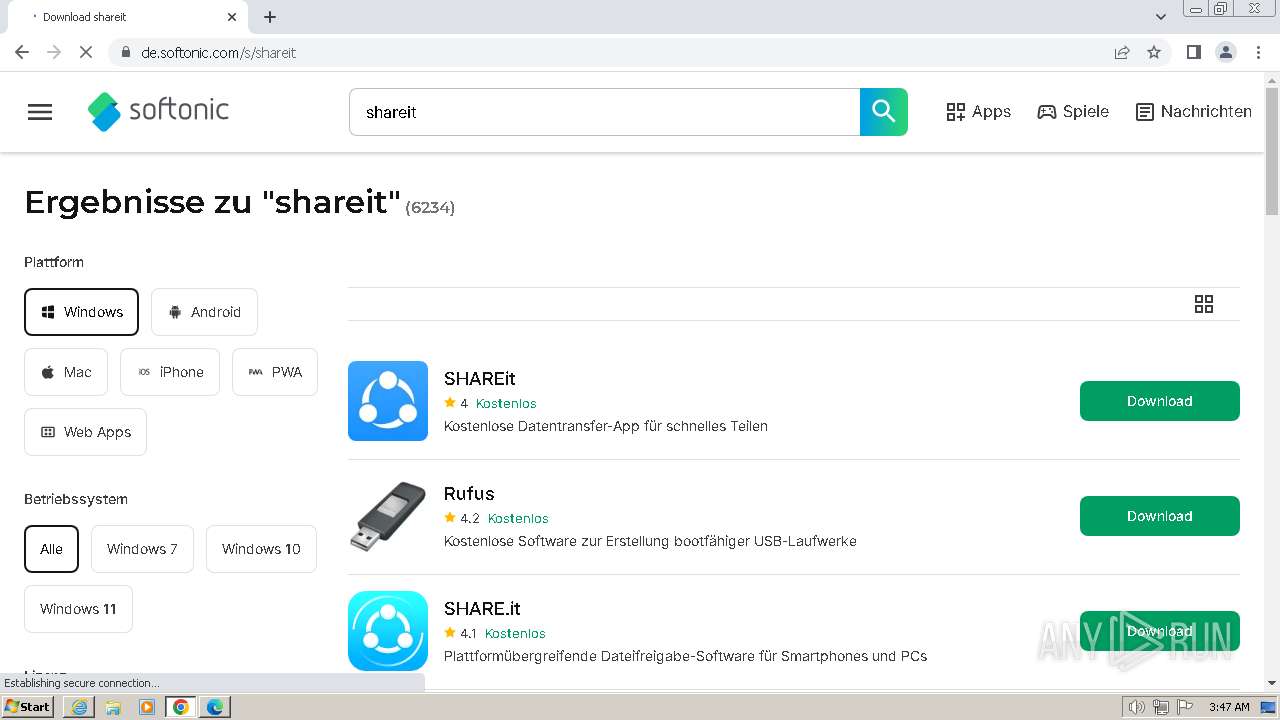Screen dimensions: 1280x720
Task: Download SHAREit
Action: pyautogui.click(x=1160, y=401)
